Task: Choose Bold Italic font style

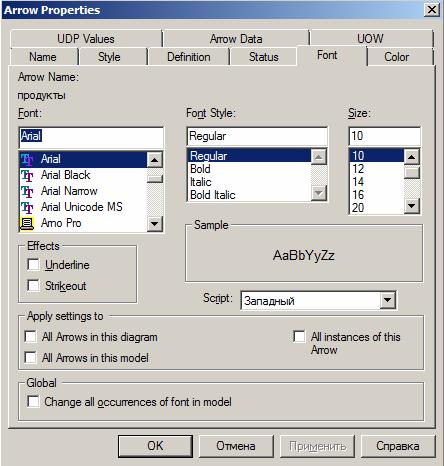Action: 249,195
